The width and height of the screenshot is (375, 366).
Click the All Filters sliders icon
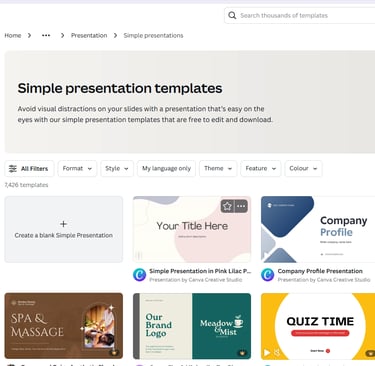[x=13, y=169]
